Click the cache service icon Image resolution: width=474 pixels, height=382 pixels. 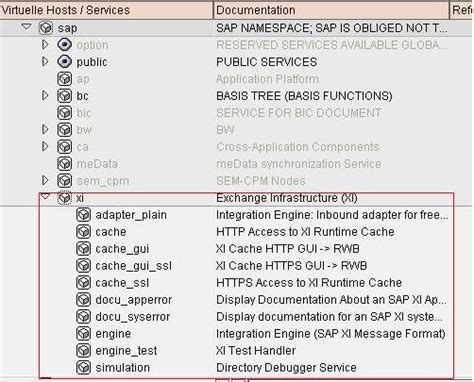pyautogui.click(x=83, y=232)
